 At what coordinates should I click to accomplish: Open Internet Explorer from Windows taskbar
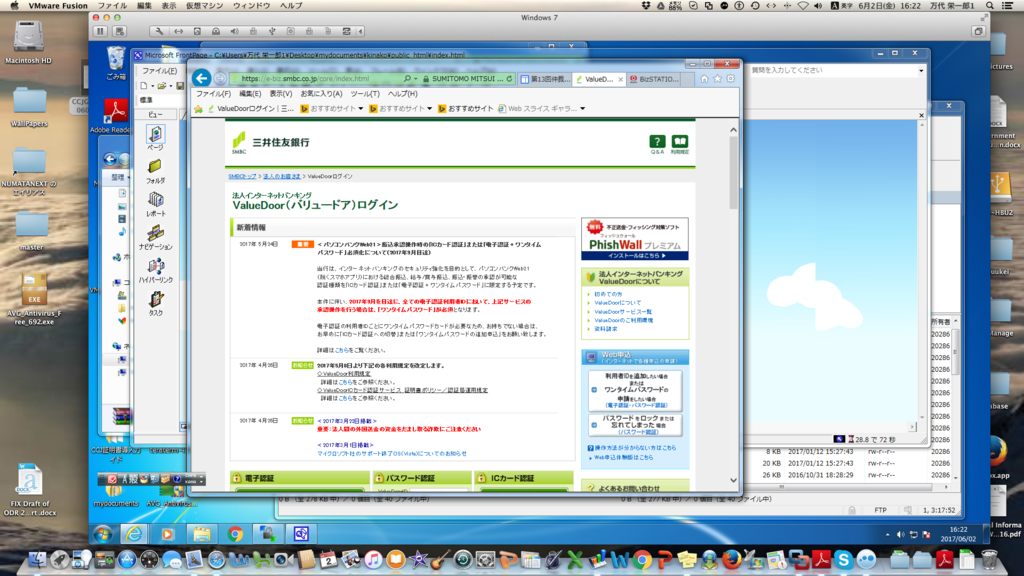[x=134, y=534]
